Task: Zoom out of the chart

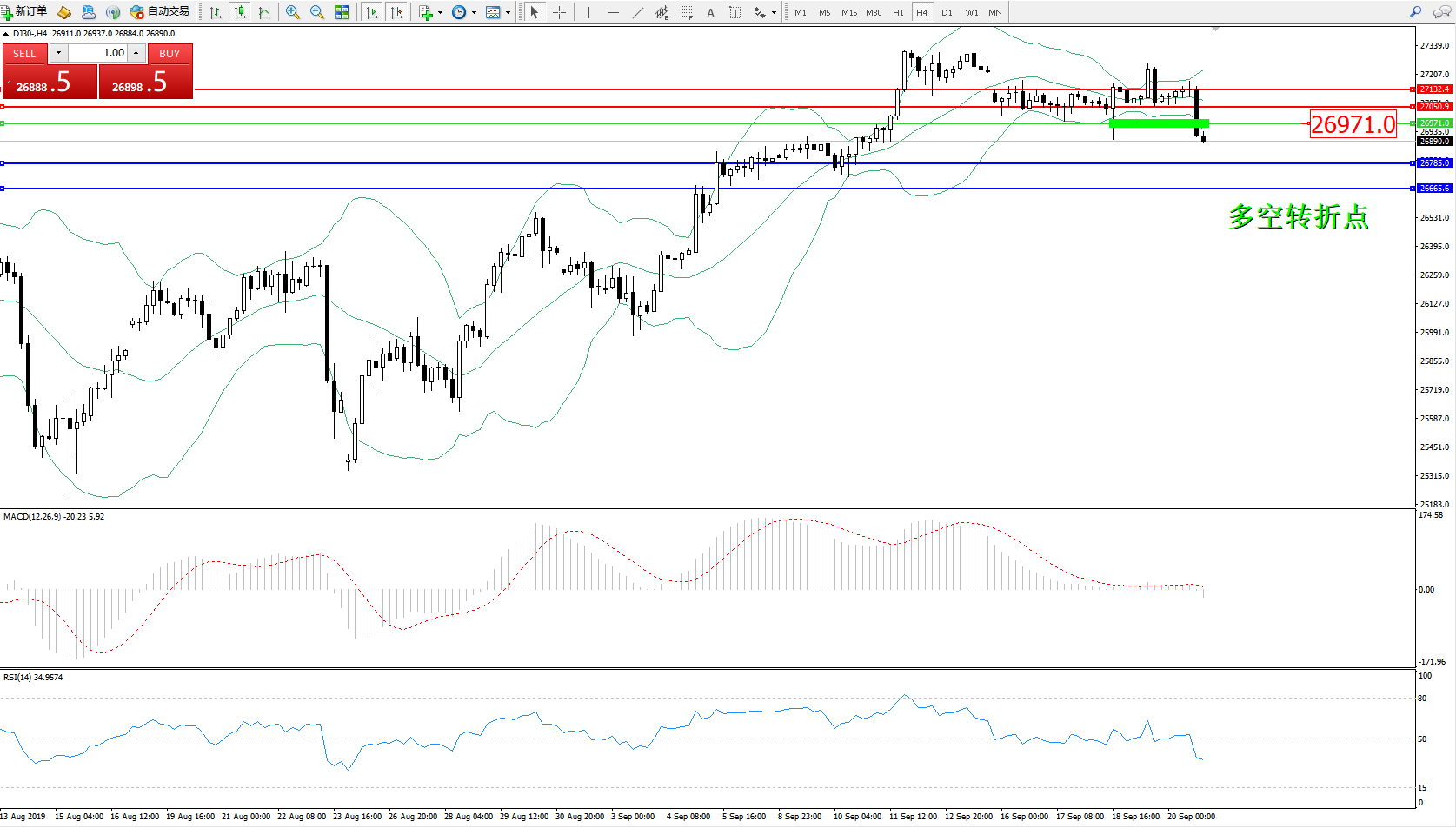Action: (317, 12)
